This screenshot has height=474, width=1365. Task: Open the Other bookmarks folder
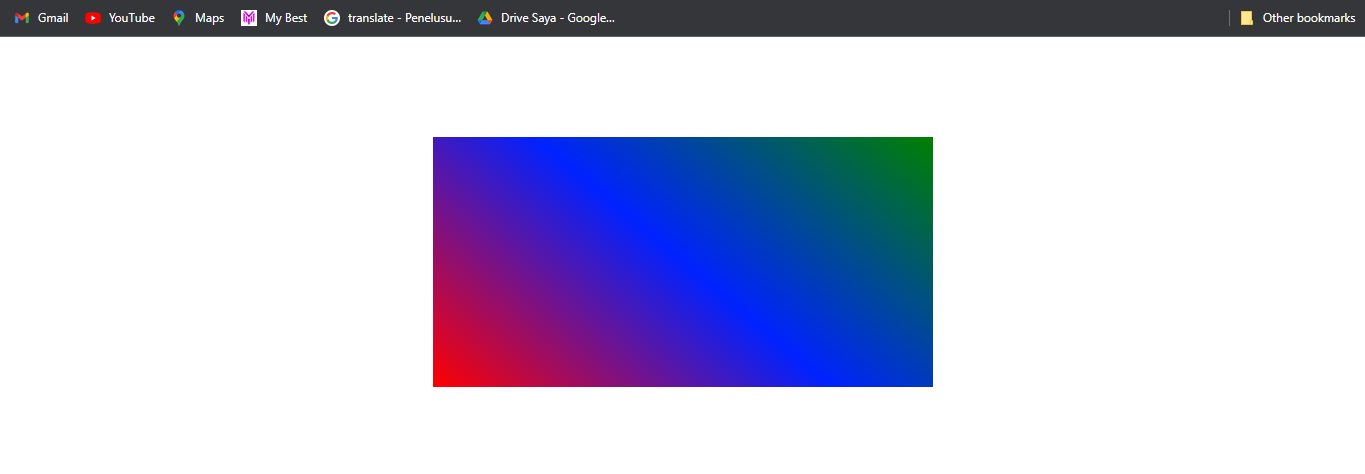[1297, 18]
